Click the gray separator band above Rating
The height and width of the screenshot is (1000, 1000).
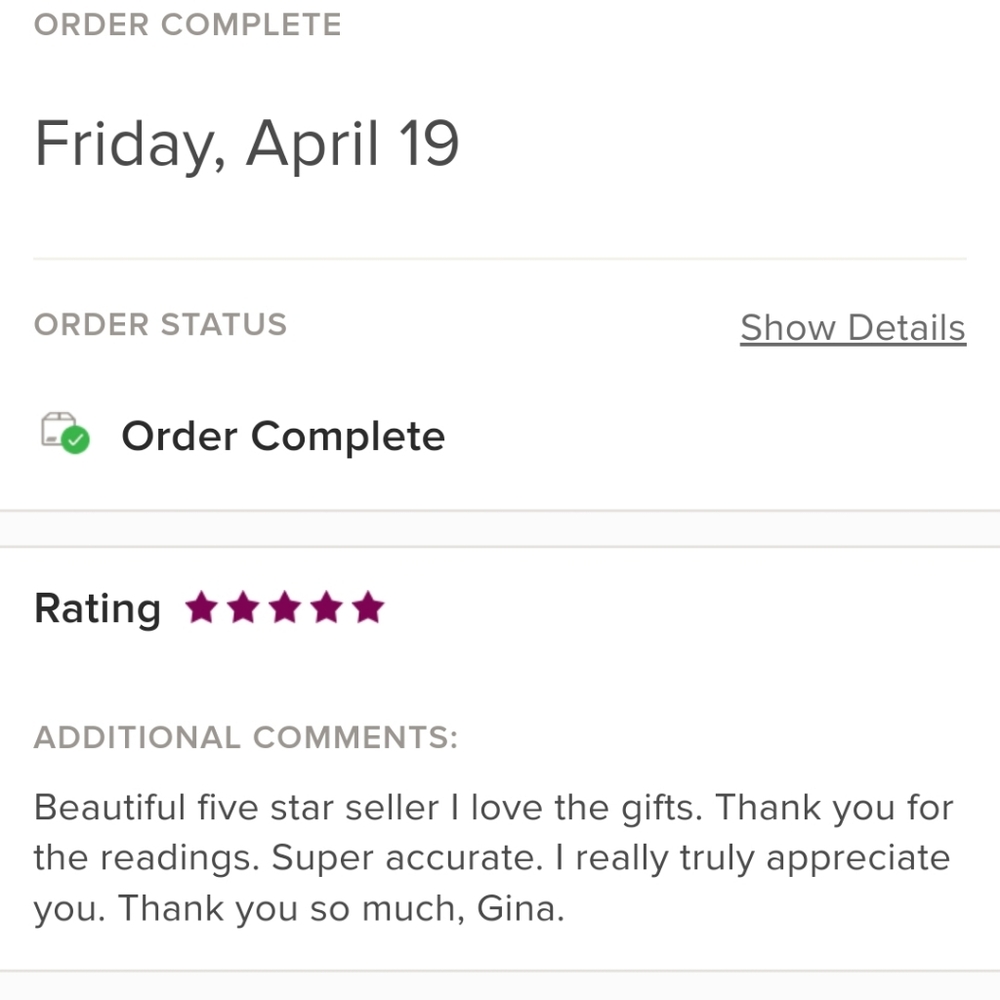point(500,529)
